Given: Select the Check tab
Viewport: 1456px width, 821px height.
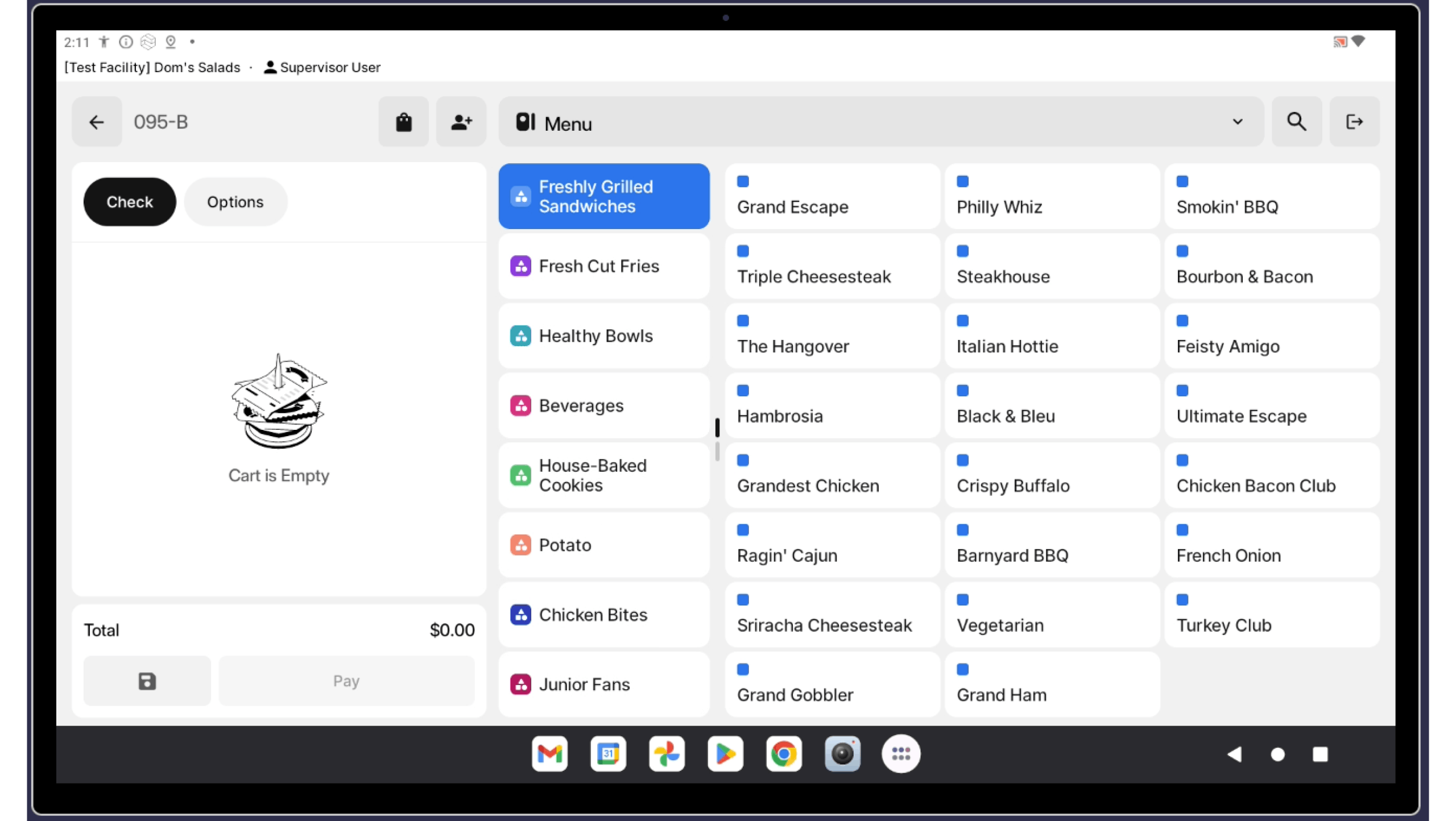Looking at the screenshot, I should [x=130, y=202].
